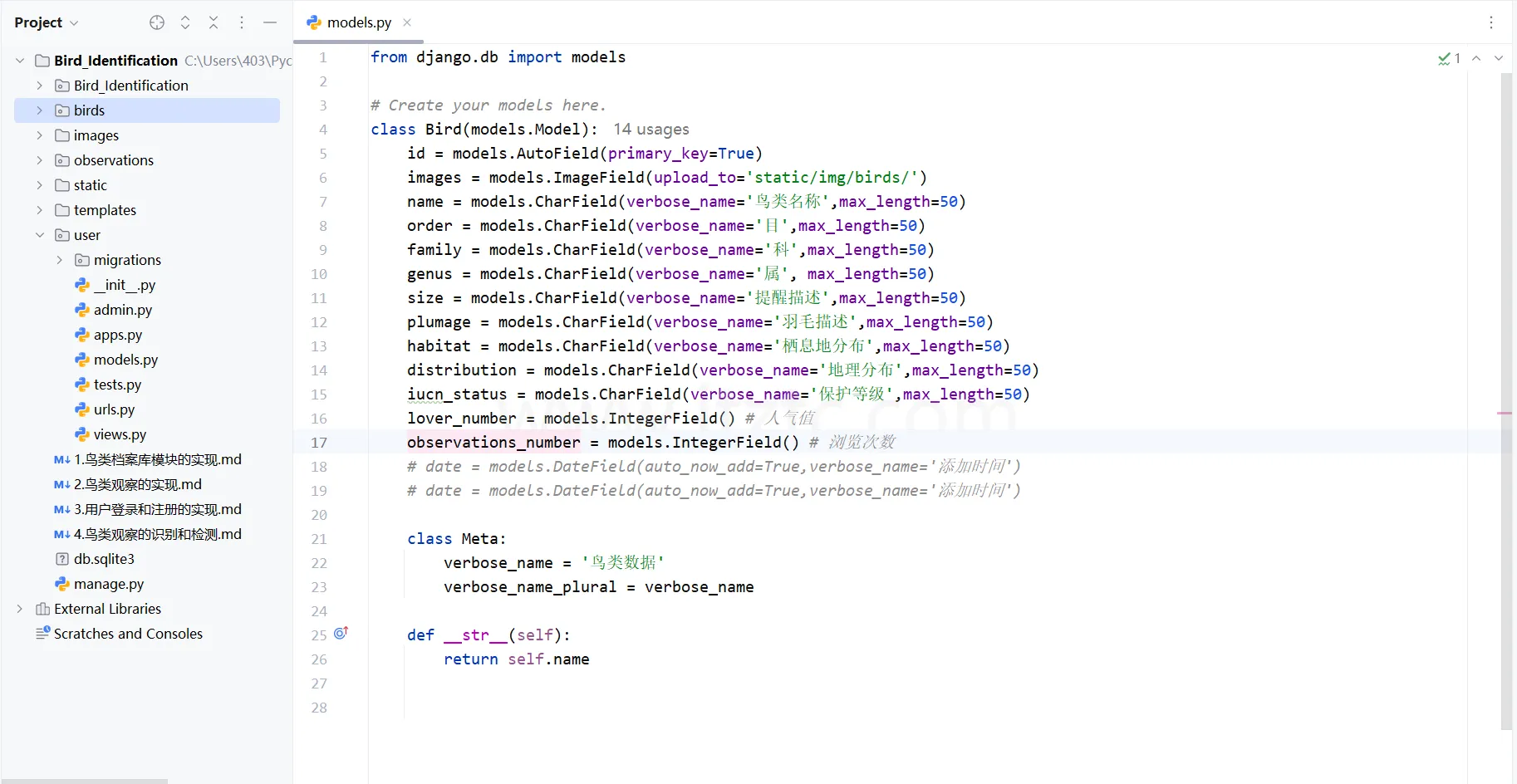Click the 14 usages hint

tap(651, 130)
